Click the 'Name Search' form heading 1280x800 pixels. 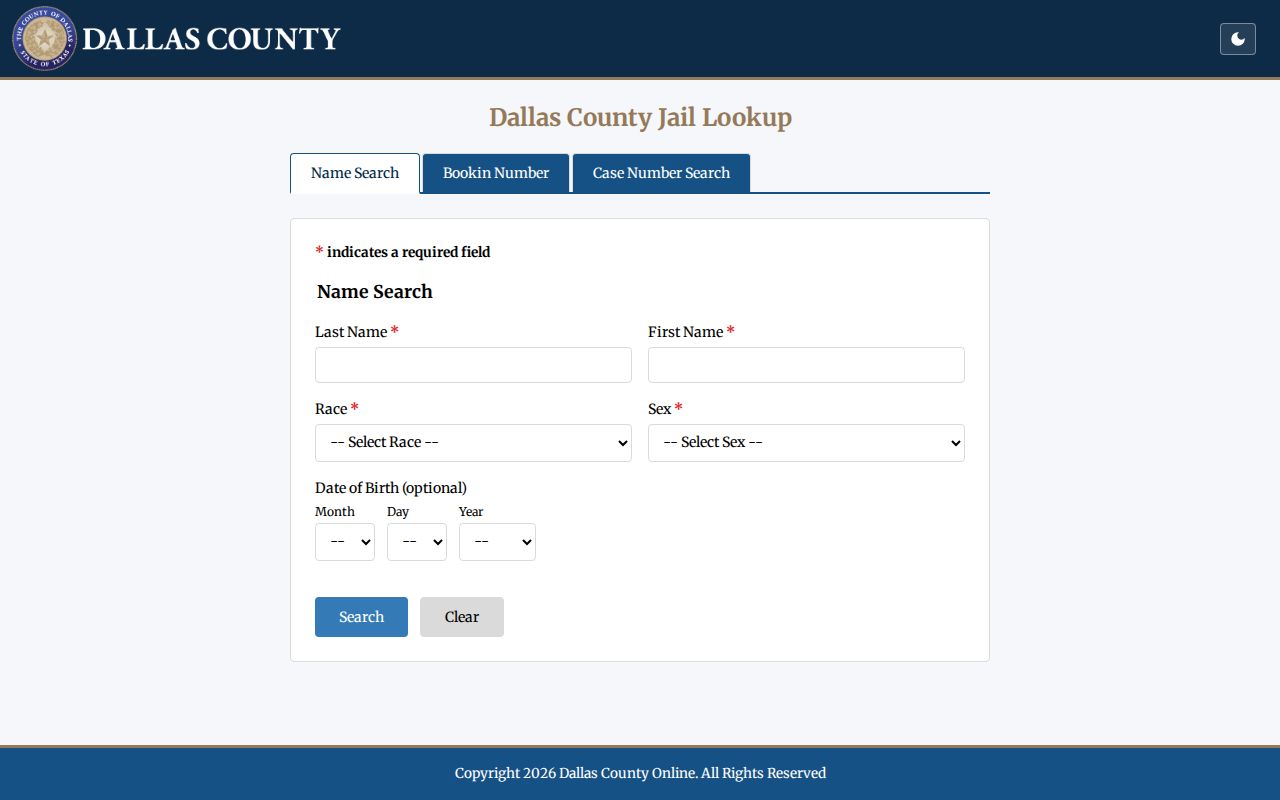[375, 292]
